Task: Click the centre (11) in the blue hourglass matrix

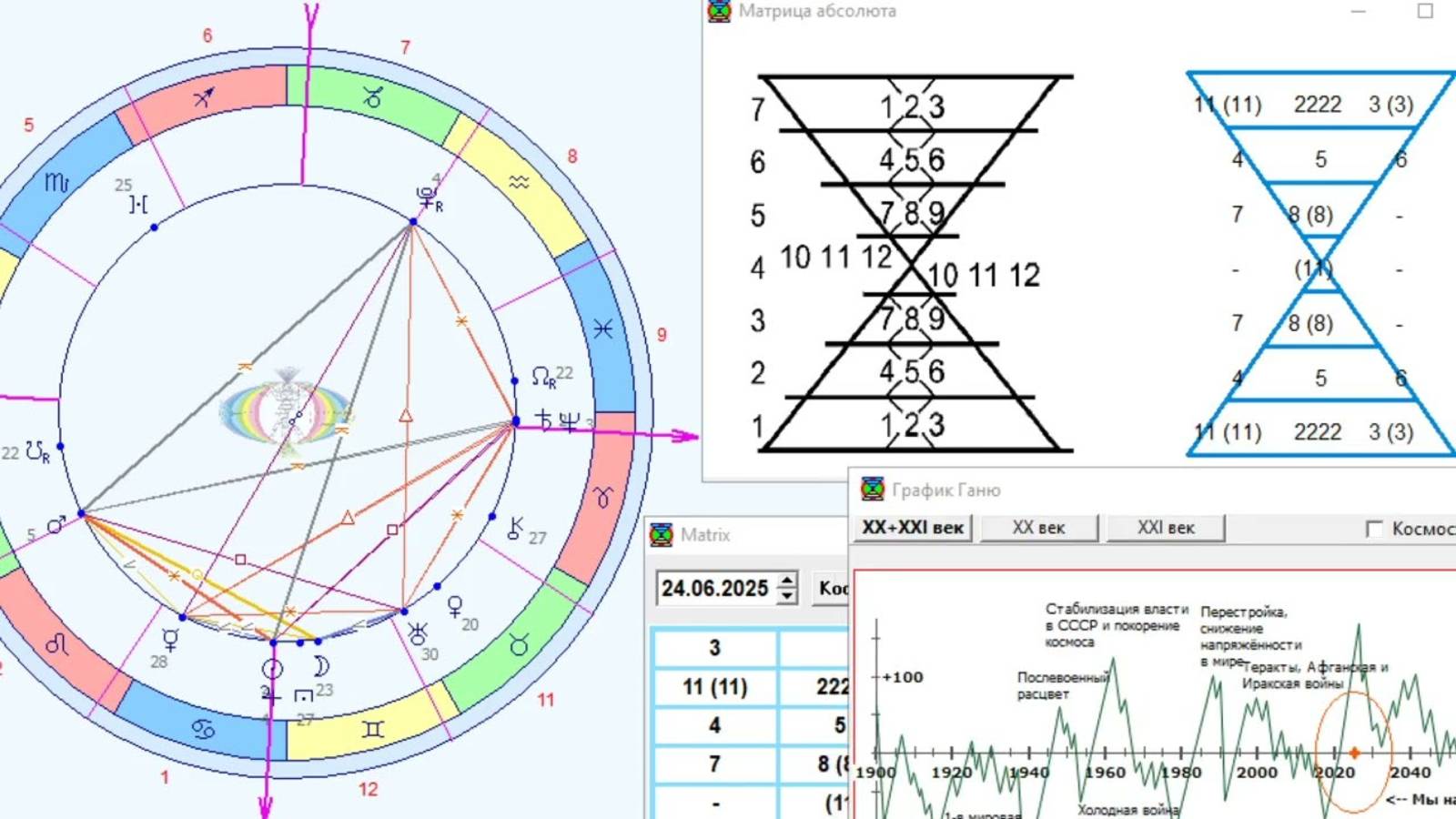Action: pos(1313,269)
